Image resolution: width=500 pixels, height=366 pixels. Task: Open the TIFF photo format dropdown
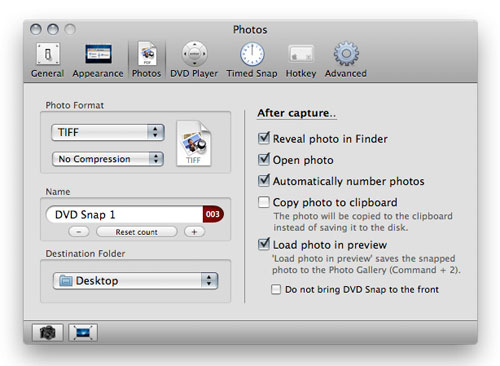[x=108, y=132]
